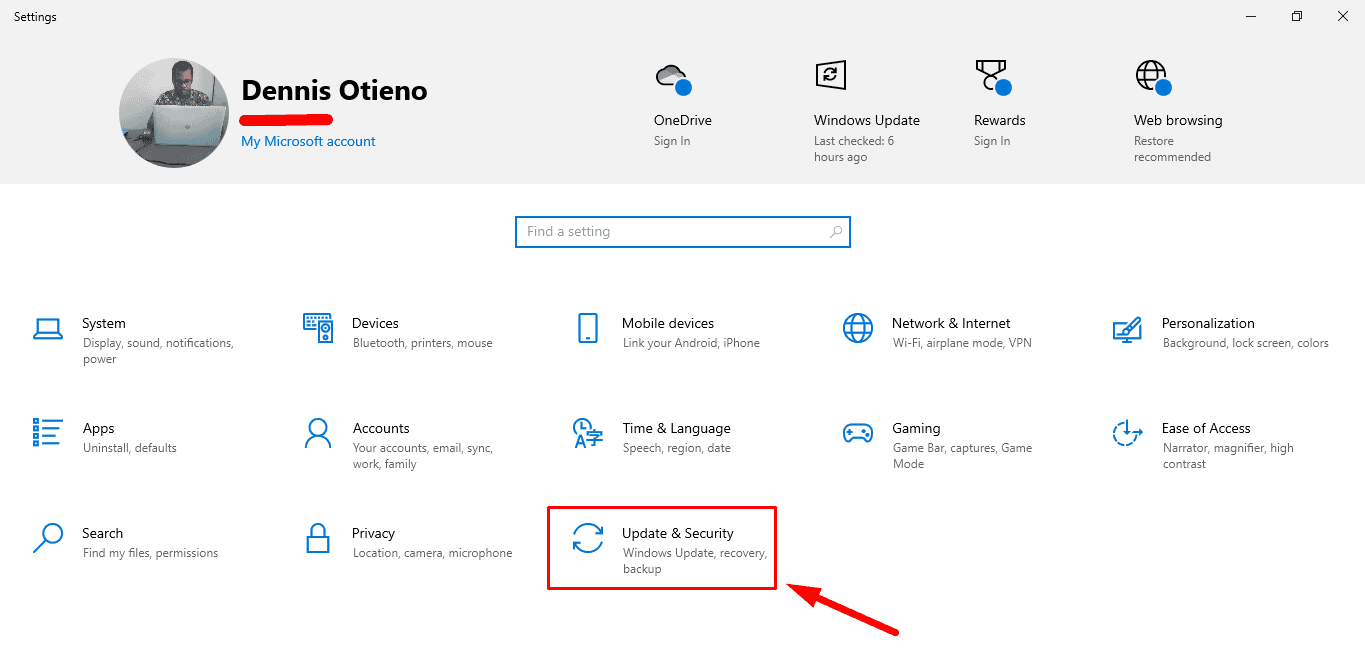
Task: Click 'Restore recommended' text
Action: 1172,149
